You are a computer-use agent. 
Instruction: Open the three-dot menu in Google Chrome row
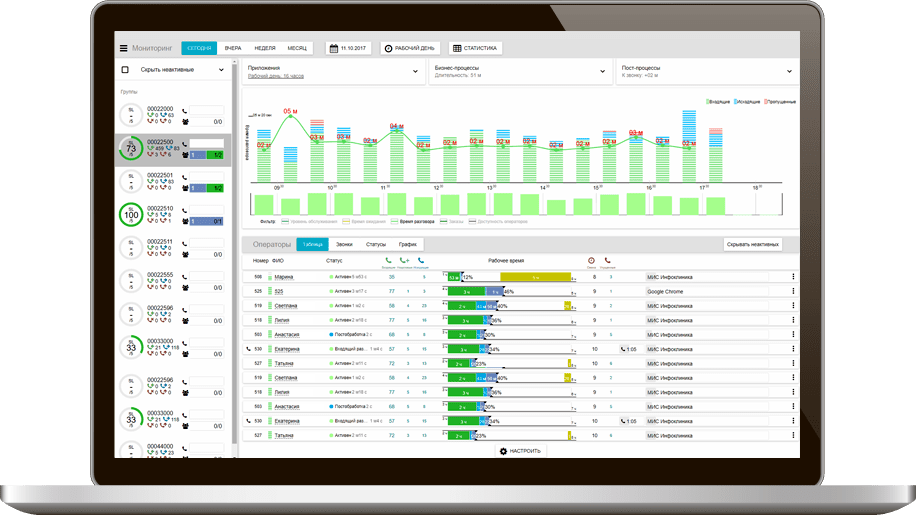click(793, 291)
